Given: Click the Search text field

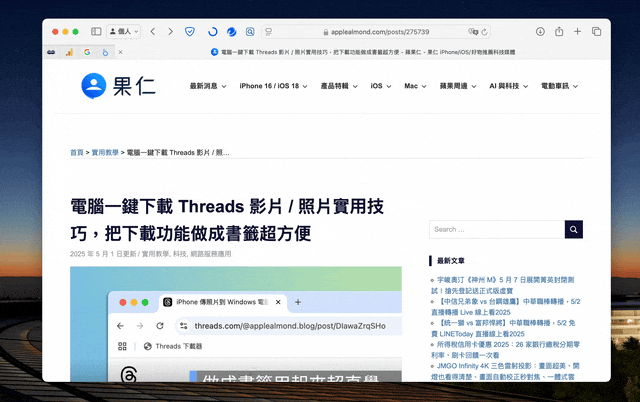Looking at the screenshot, I should (x=497, y=229).
